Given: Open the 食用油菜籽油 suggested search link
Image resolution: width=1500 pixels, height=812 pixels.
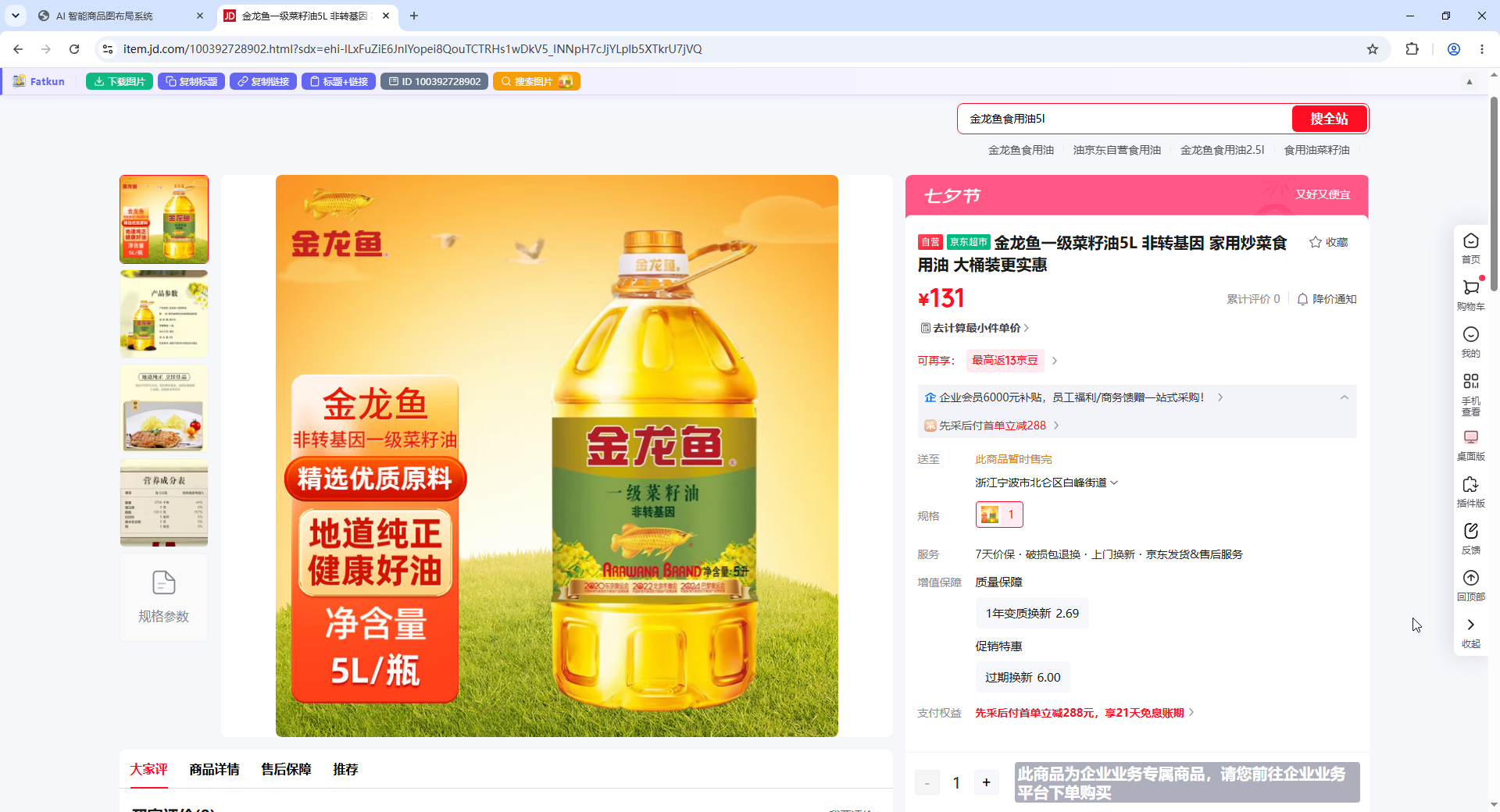Looking at the screenshot, I should click(x=1317, y=150).
